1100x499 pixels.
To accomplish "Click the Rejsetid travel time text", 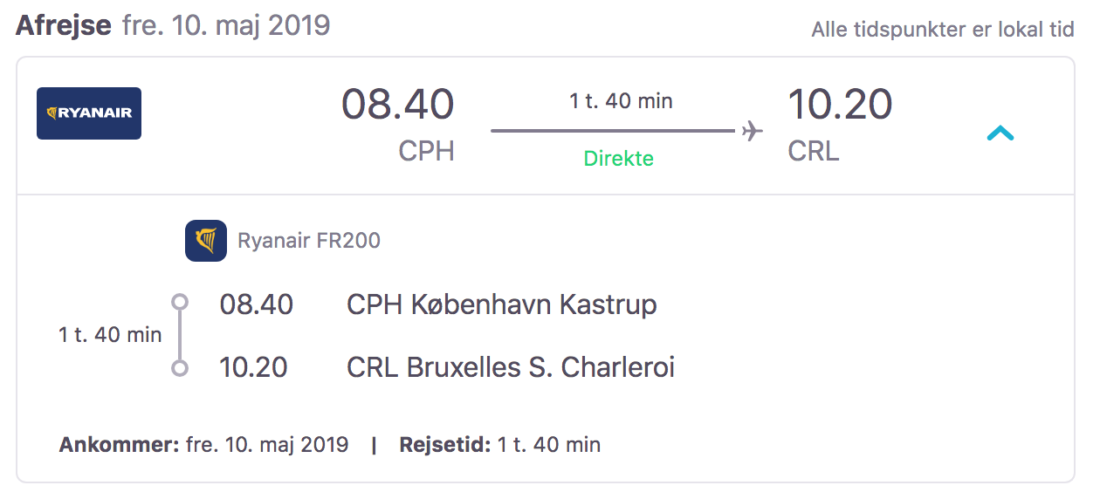I will coord(500,445).
